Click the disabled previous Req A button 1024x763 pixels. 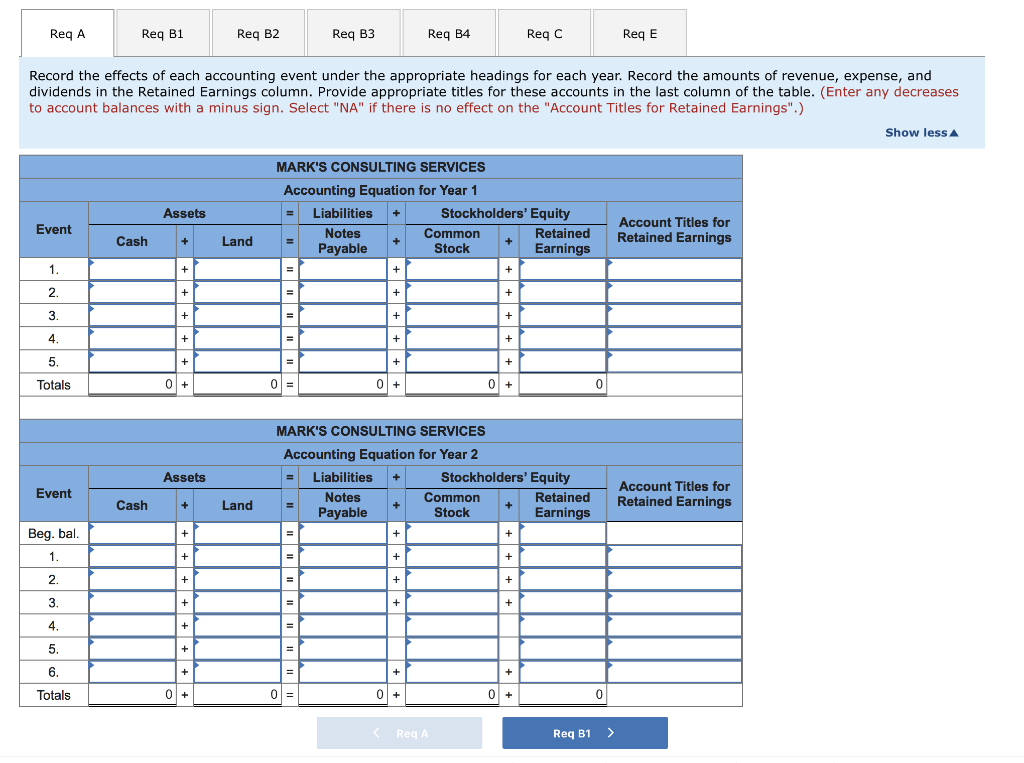click(x=400, y=733)
